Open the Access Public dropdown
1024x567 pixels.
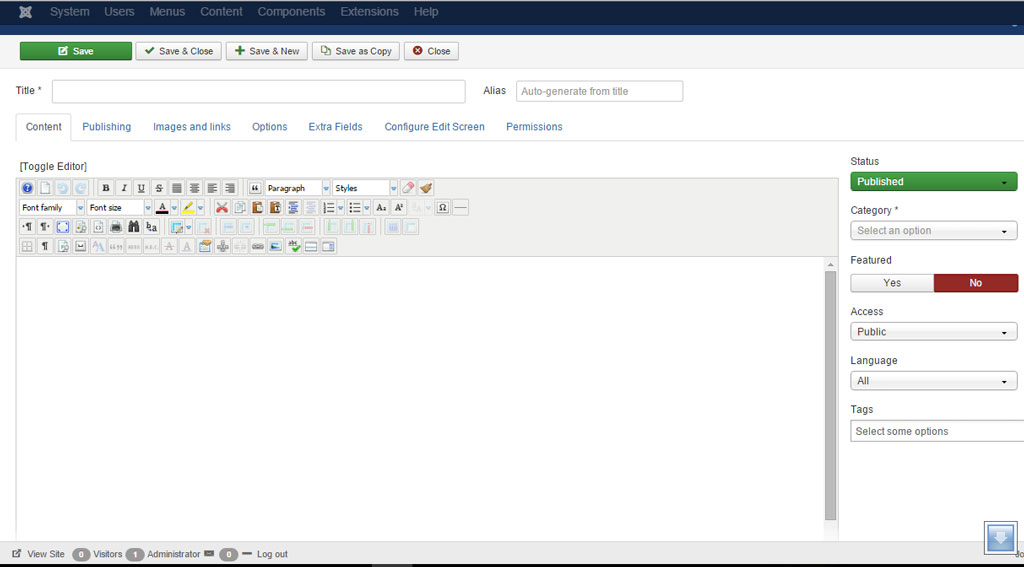(934, 332)
